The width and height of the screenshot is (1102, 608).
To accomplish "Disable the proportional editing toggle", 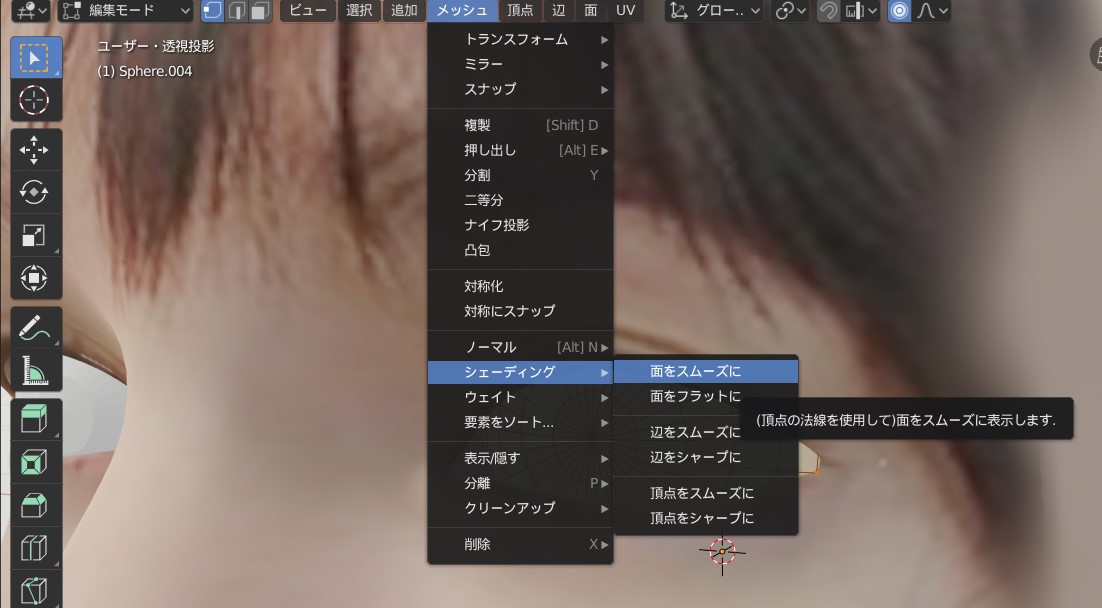I will pyautogui.click(x=899, y=11).
